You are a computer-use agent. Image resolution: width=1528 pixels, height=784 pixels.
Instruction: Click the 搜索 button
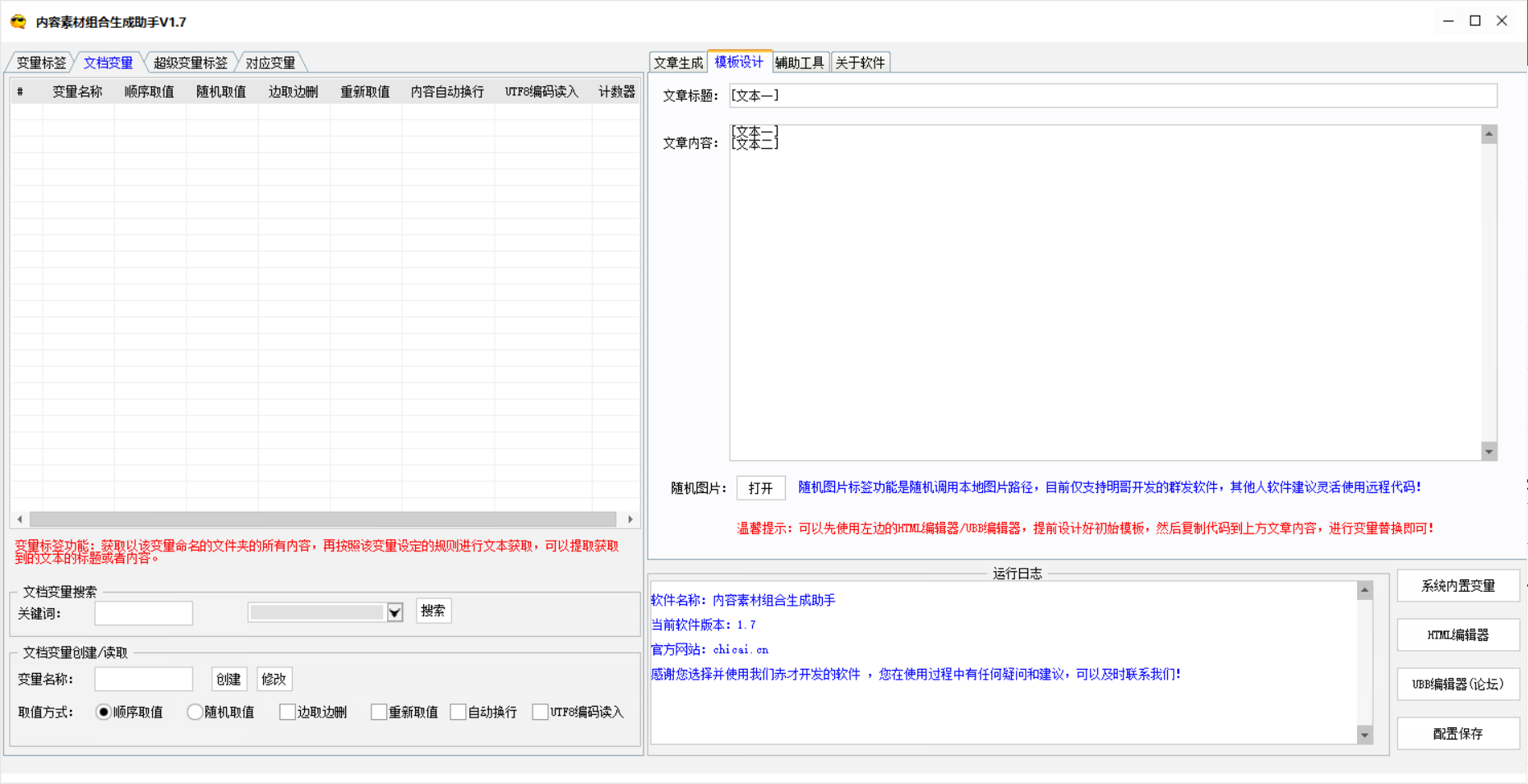point(433,611)
